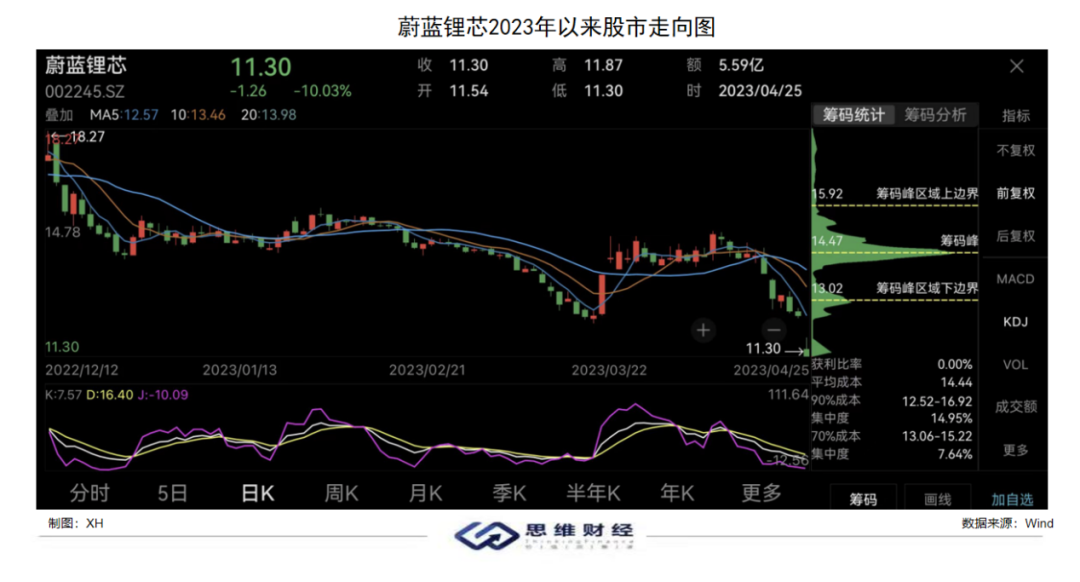
Task: Click 加自选 to add to watchlist
Action: point(1012,499)
